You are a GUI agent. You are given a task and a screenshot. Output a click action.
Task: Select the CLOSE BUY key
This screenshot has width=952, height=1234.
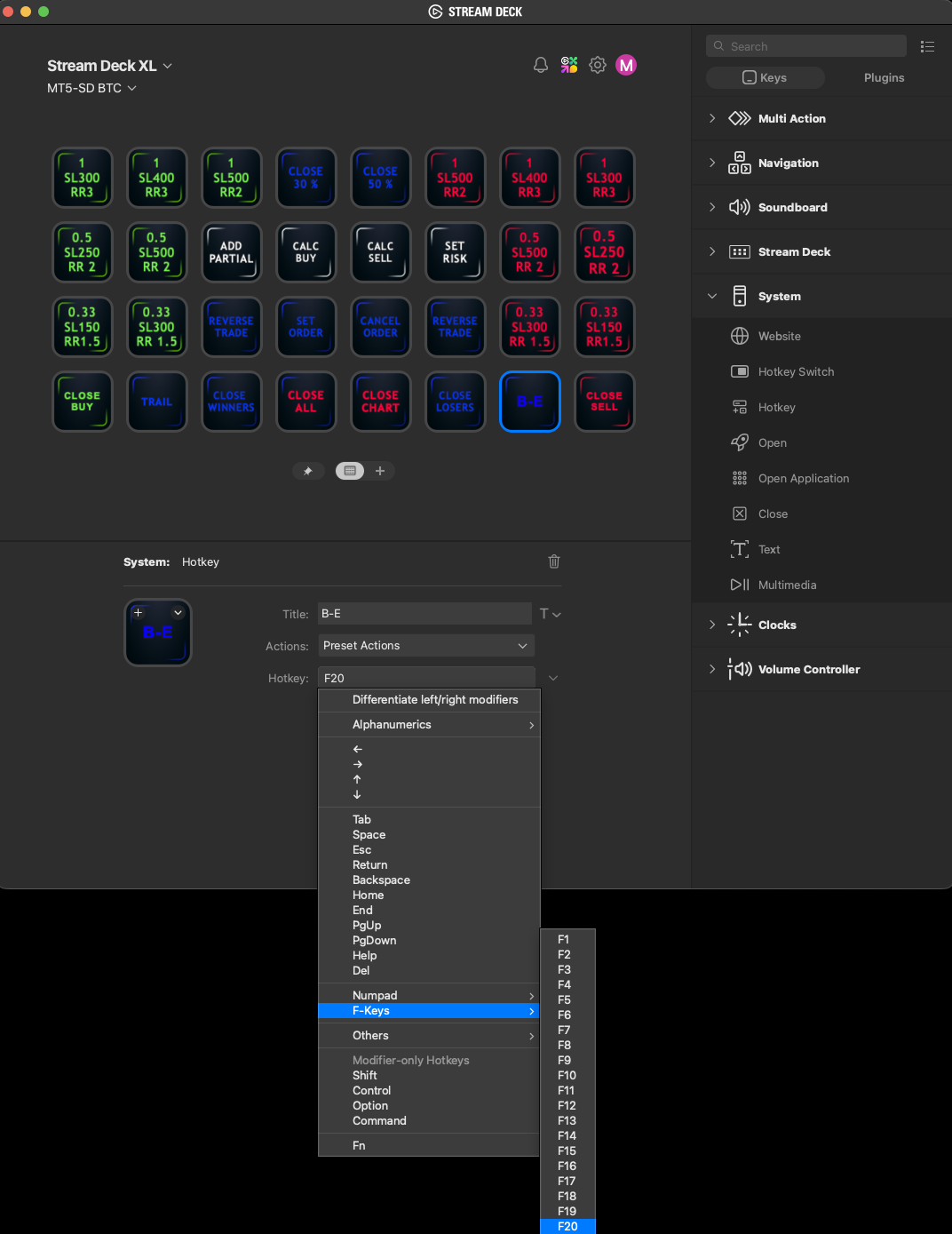coord(82,402)
